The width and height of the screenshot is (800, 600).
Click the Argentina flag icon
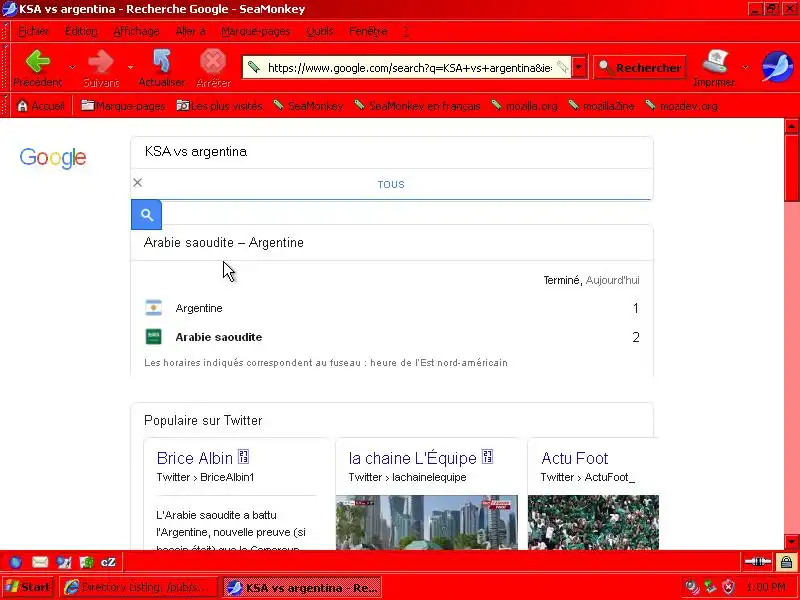pos(153,308)
